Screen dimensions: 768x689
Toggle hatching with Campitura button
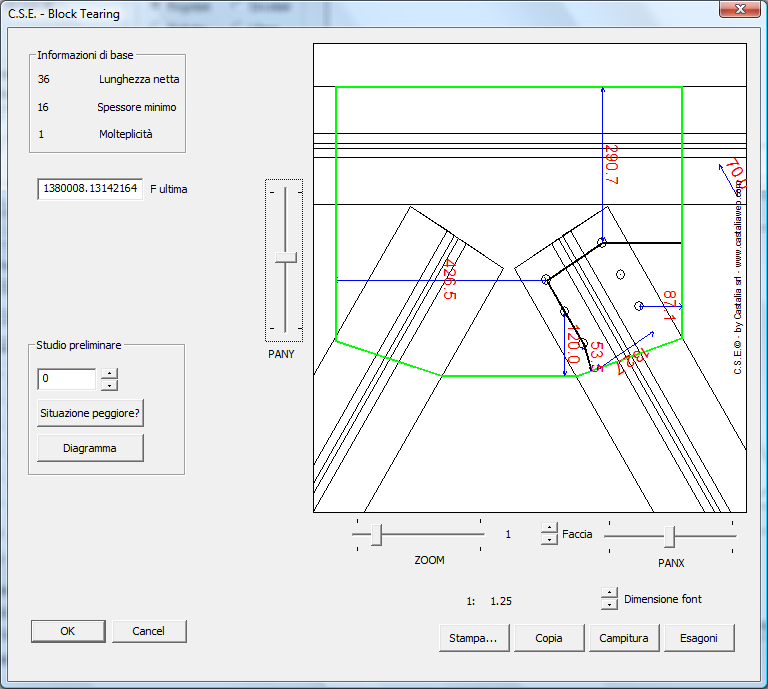[x=624, y=638]
